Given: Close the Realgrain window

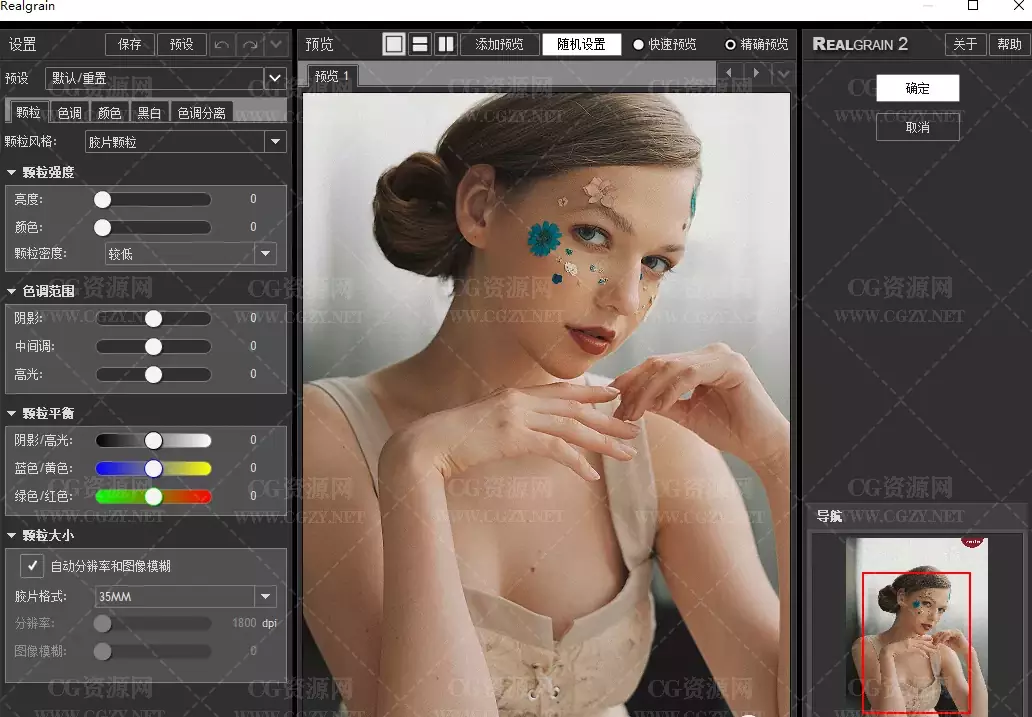Looking at the screenshot, I should point(1018,6).
